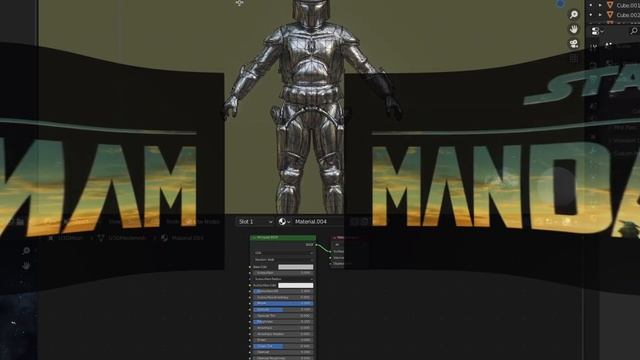Toggle the camera view icon
Viewport: 640px width, 360px height.
tap(574, 43)
